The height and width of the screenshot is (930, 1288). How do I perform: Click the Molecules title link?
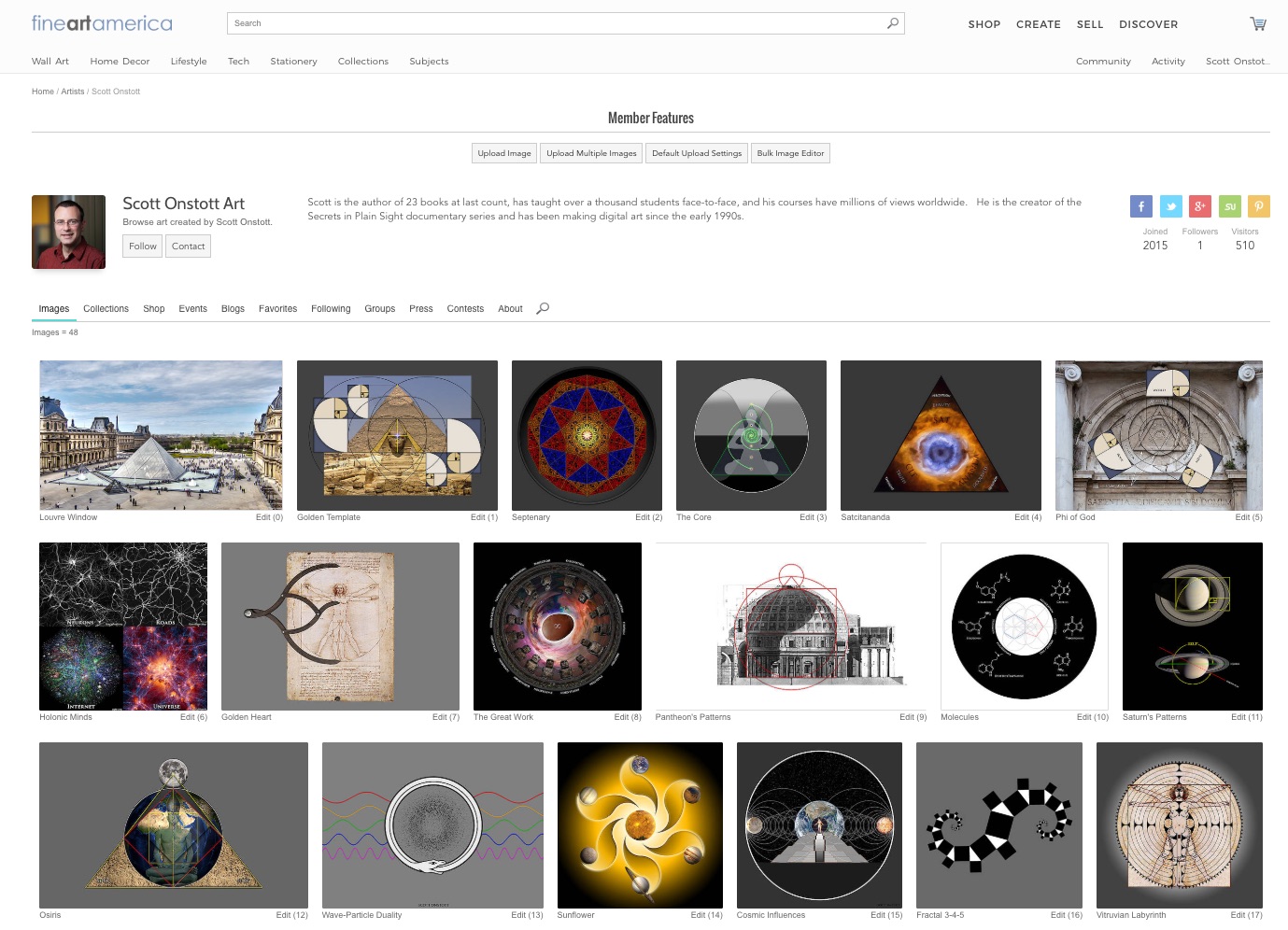(959, 717)
